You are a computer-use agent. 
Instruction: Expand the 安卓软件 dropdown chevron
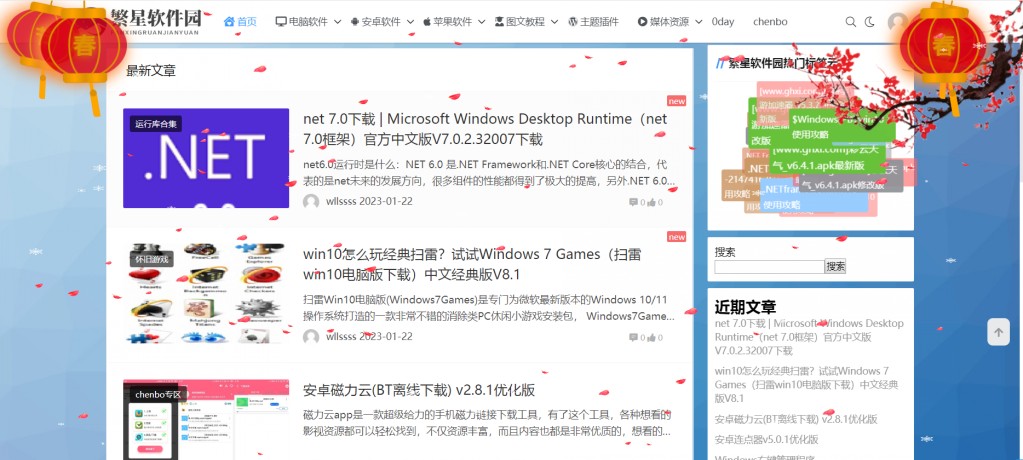point(410,22)
